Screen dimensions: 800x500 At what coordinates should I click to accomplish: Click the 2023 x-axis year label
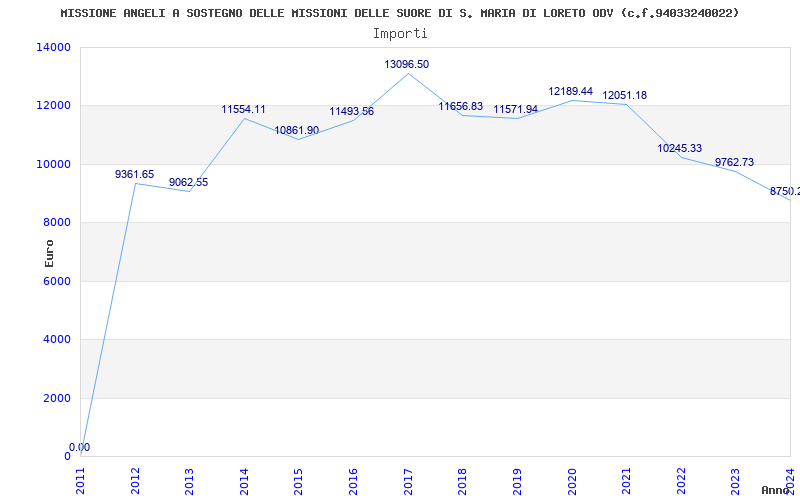735,481
